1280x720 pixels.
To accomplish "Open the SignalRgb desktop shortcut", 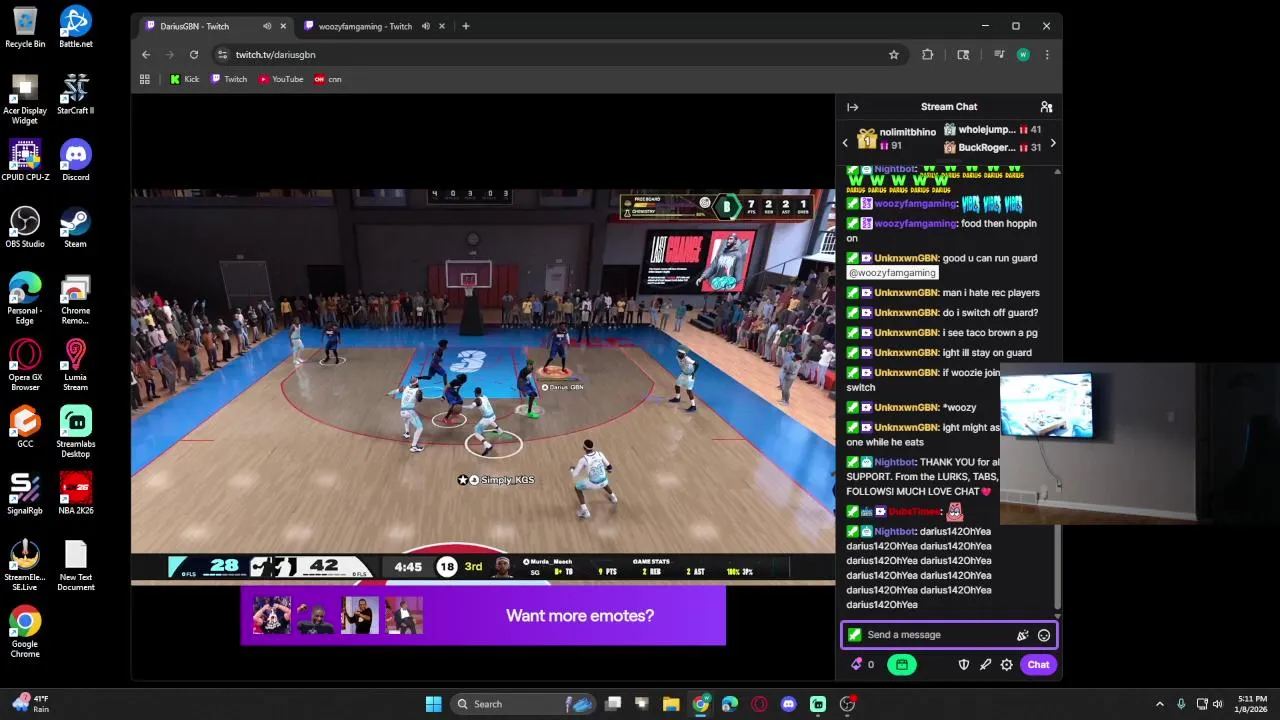I will tap(25, 494).
